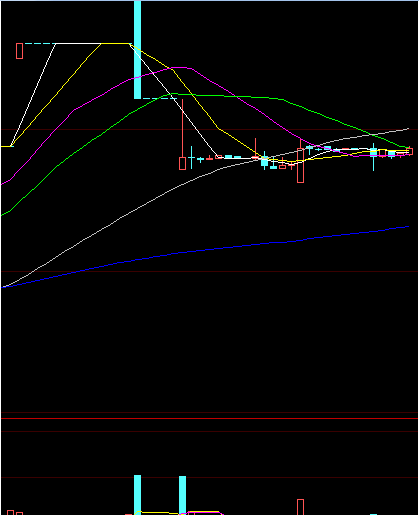Select the blue moving average line
Viewport: 419px width, 515px height.
pyautogui.click(x=205, y=249)
